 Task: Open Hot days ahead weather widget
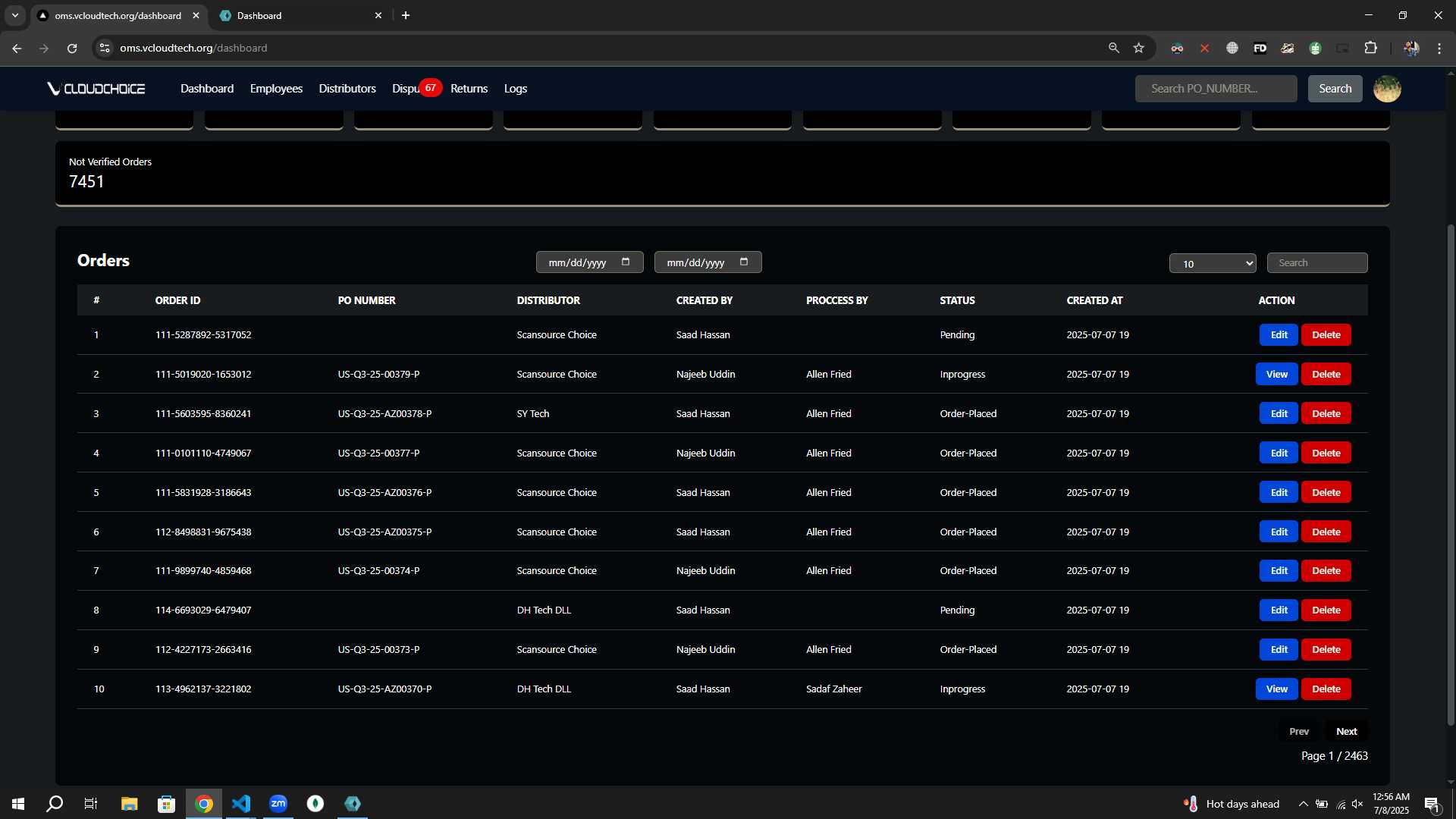coord(1232,804)
